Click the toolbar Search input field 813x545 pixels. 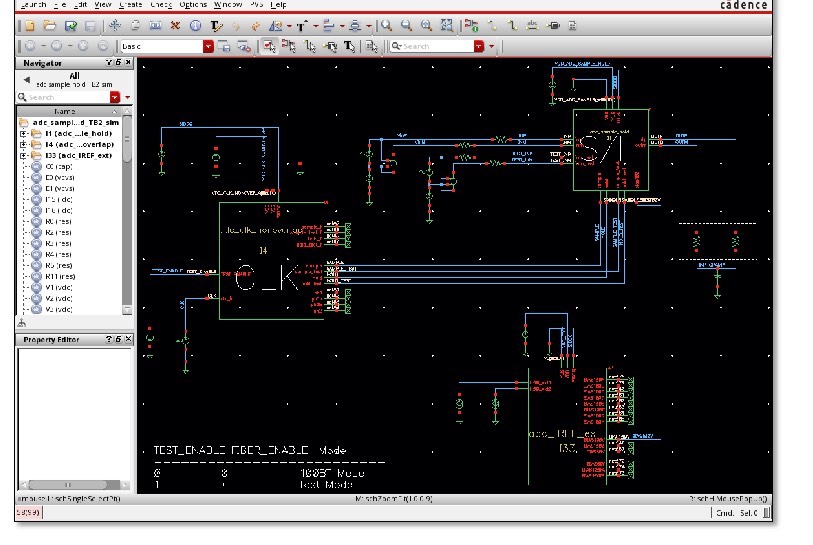point(432,46)
